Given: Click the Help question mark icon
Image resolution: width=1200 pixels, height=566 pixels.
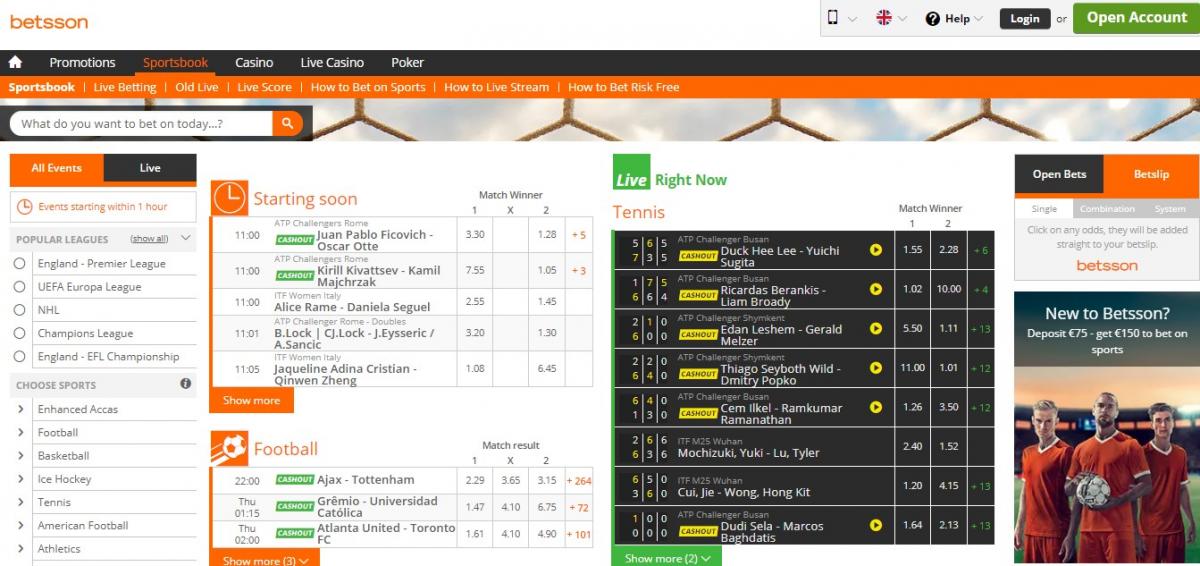Looking at the screenshot, I should [933, 19].
